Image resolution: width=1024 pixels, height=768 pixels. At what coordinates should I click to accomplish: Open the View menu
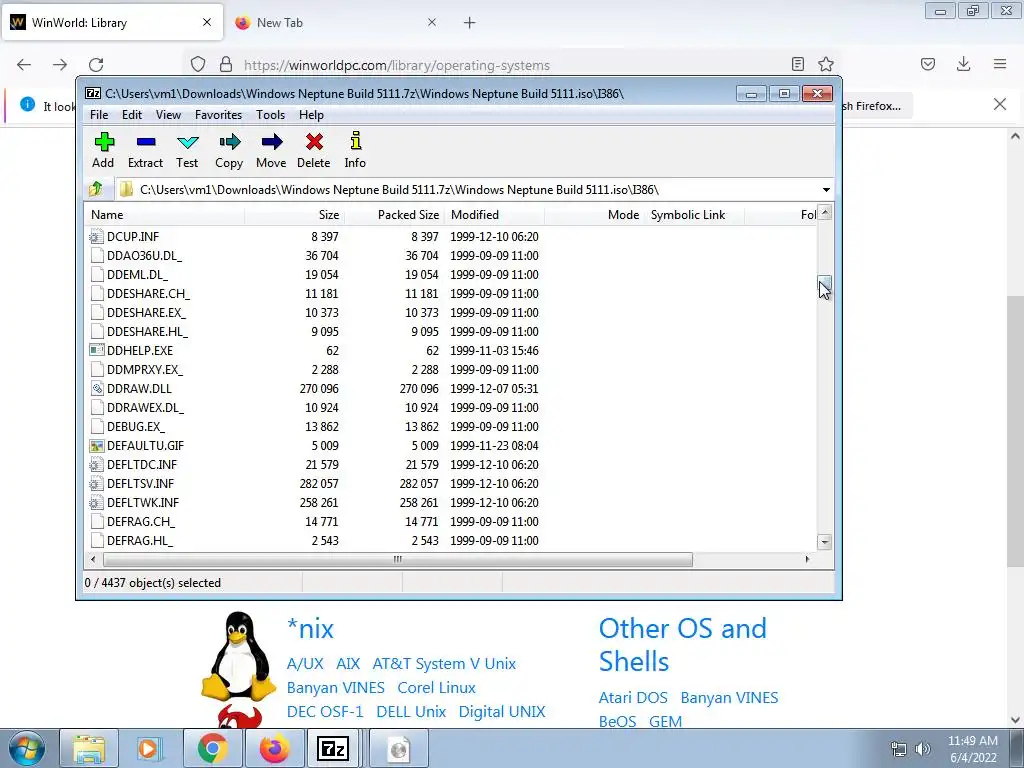(168, 115)
